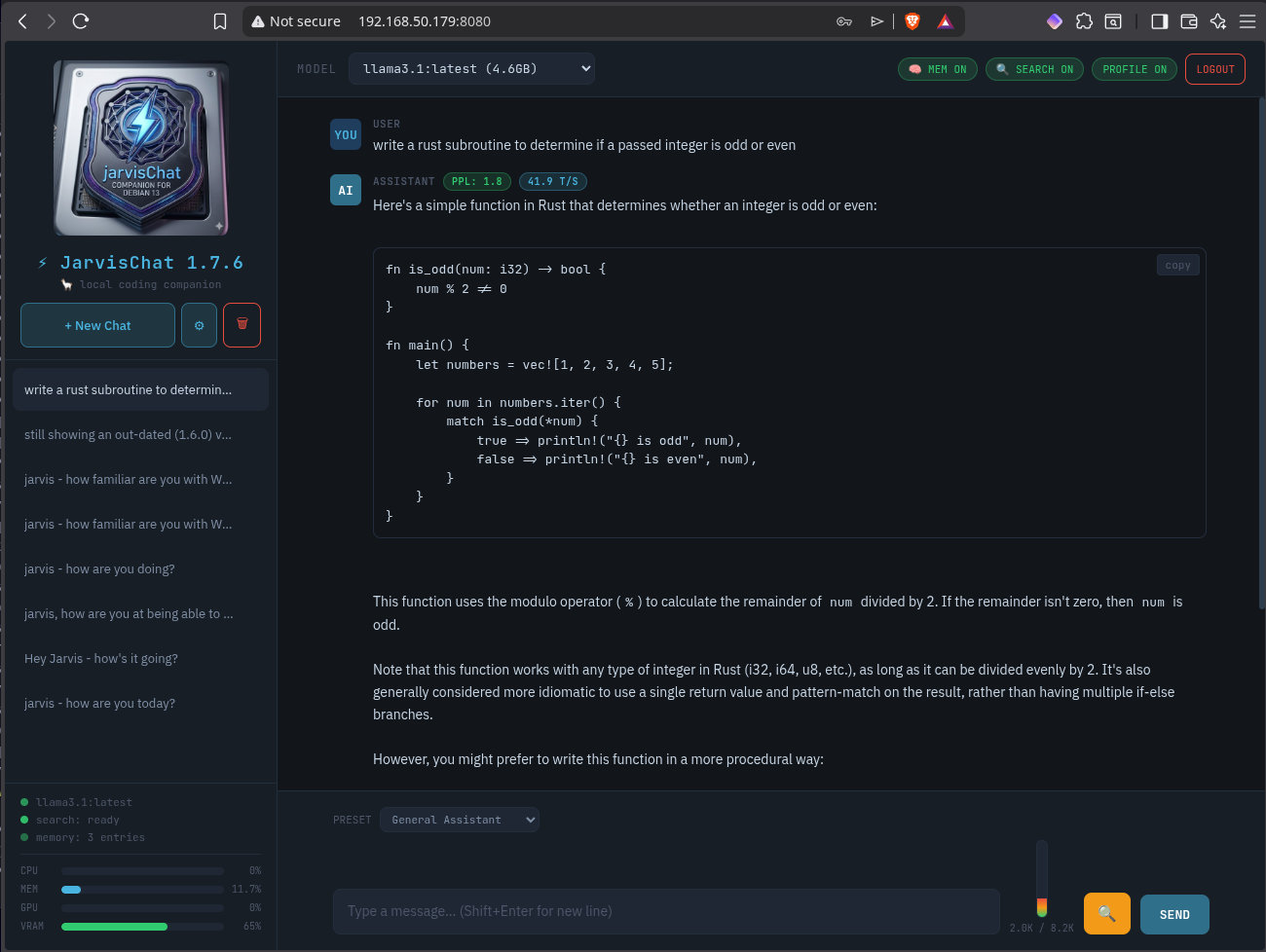
Task: Open chat 'jarvis, how are you at being able to'
Action: point(139,613)
